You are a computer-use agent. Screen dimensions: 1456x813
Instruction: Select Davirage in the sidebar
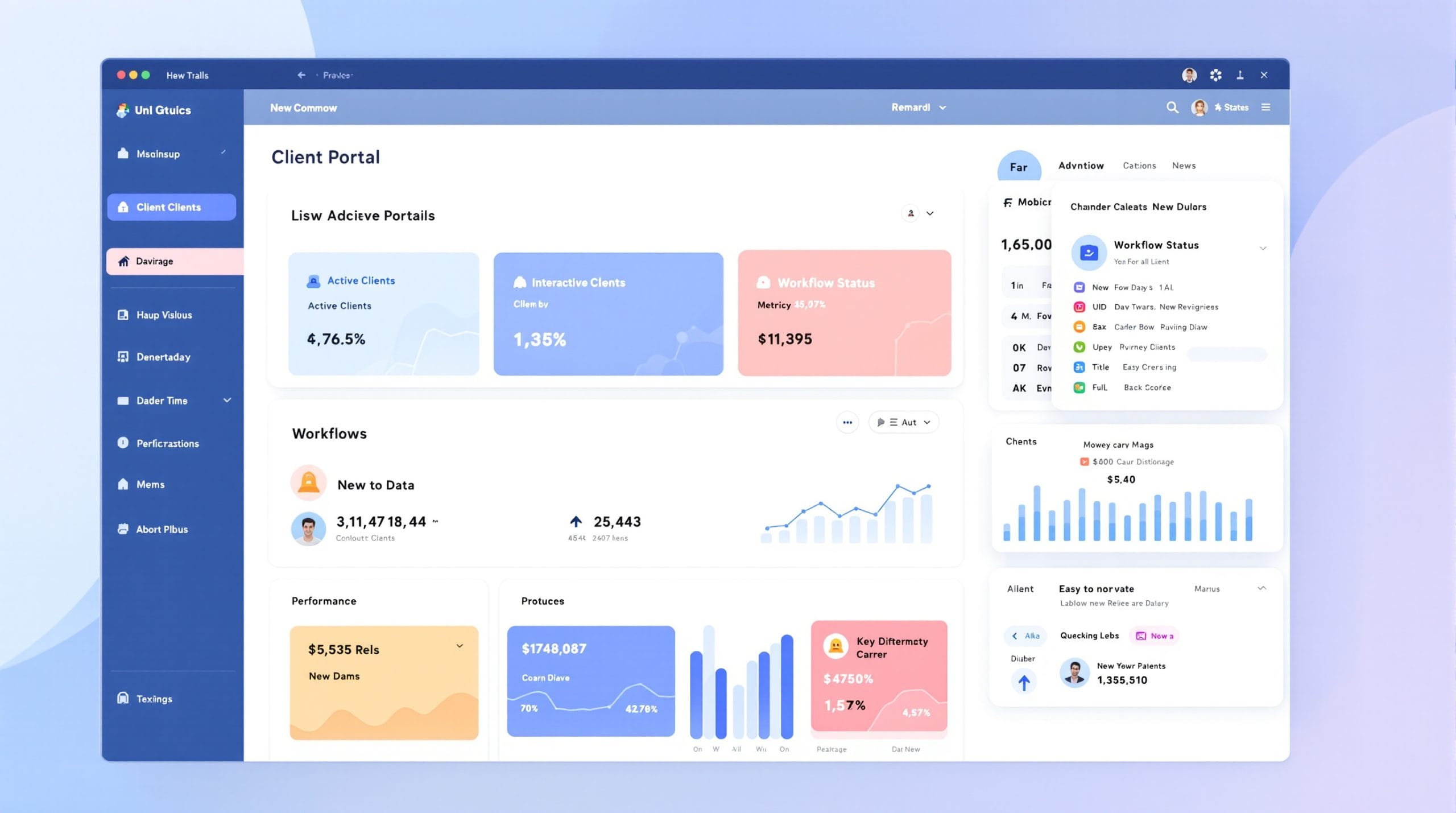click(175, 261)
